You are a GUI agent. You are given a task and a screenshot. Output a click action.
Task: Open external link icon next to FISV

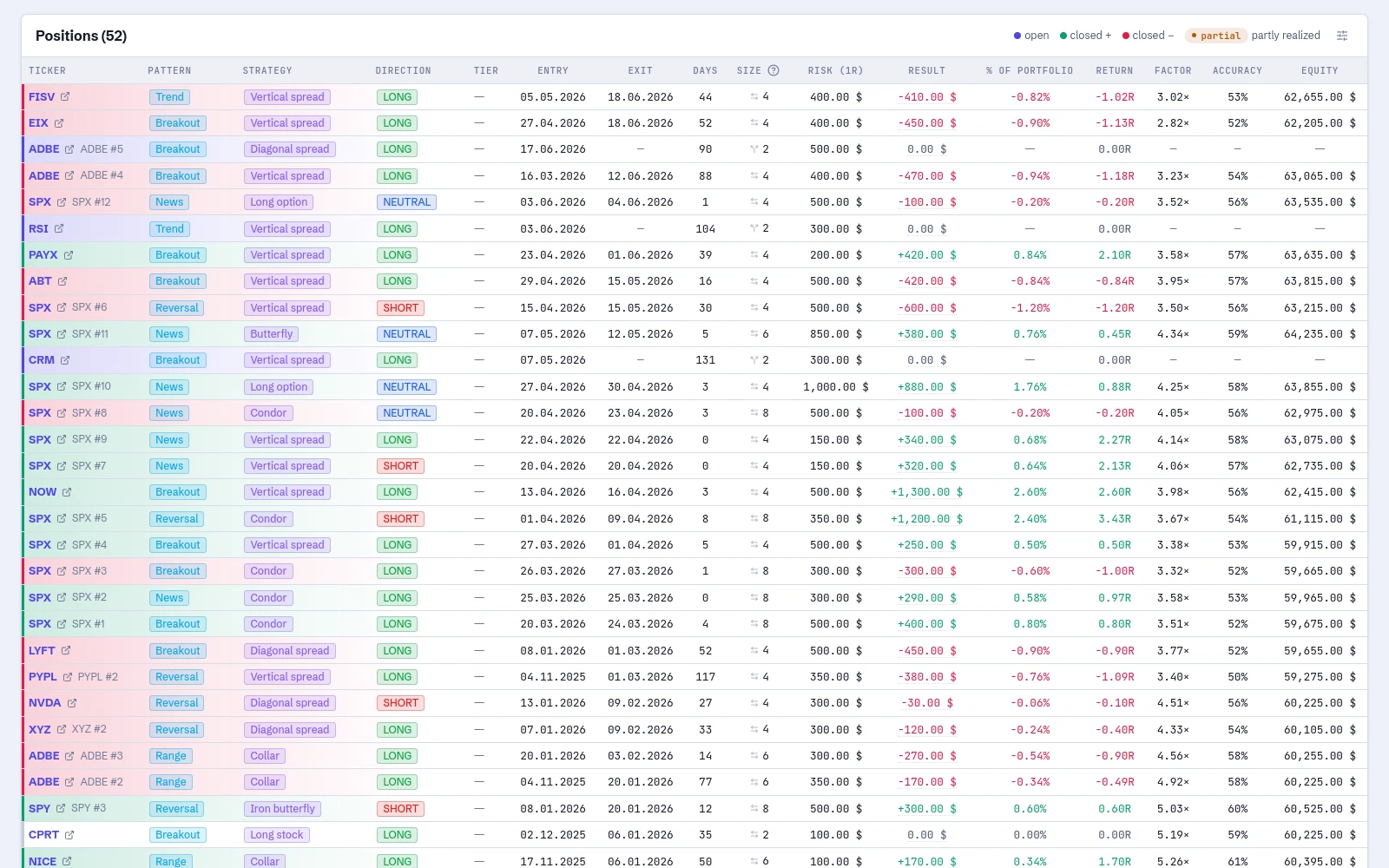(x=65, y=96)
